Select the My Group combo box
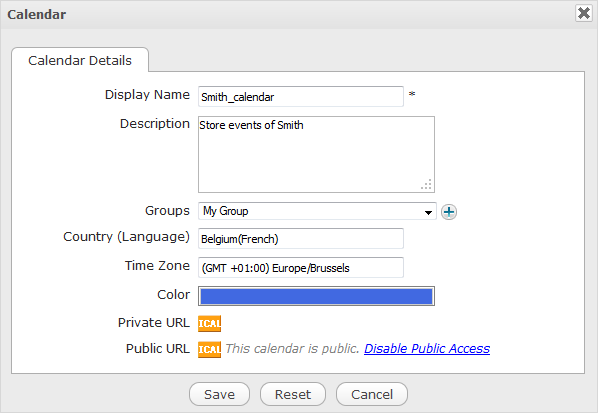The width and height of the screenshot is (598, 413). (x=317, y=211)
